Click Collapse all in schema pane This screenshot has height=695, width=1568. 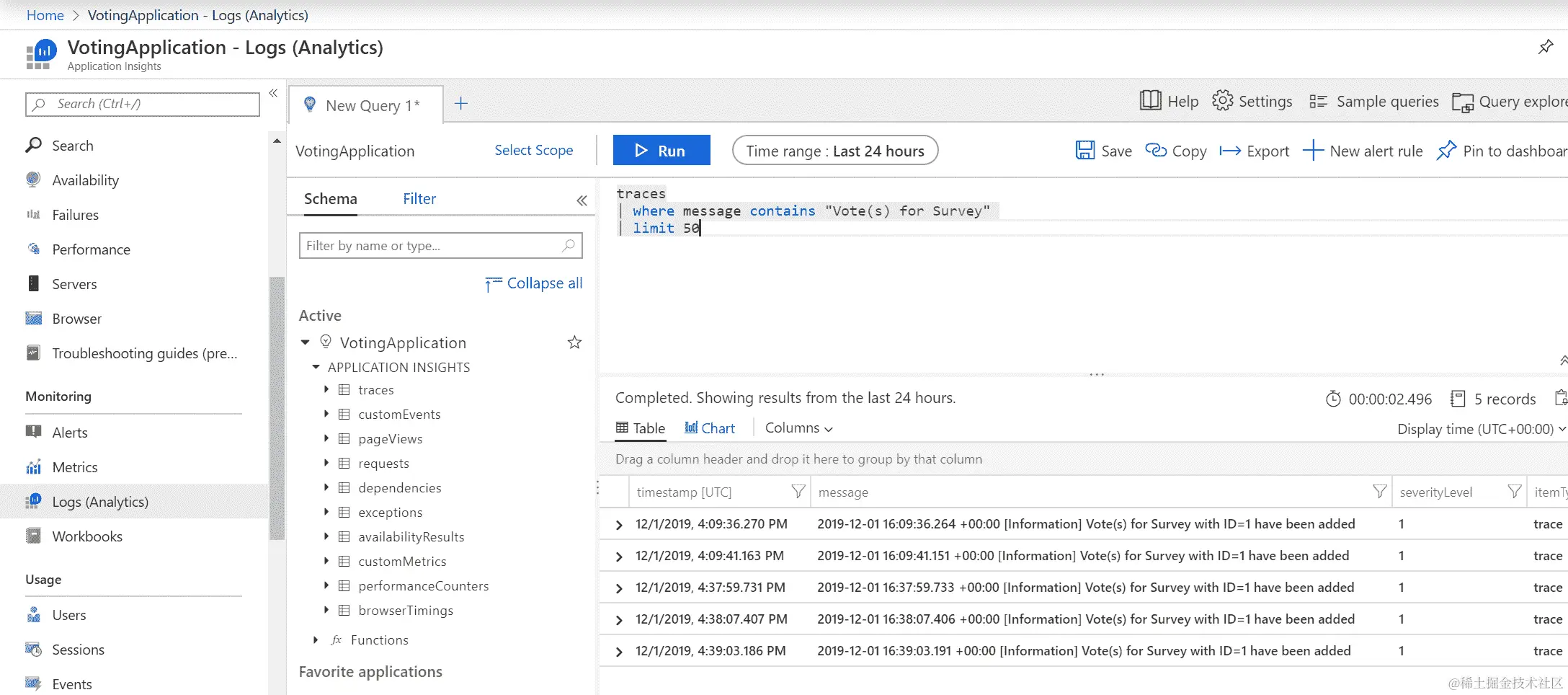534,283
